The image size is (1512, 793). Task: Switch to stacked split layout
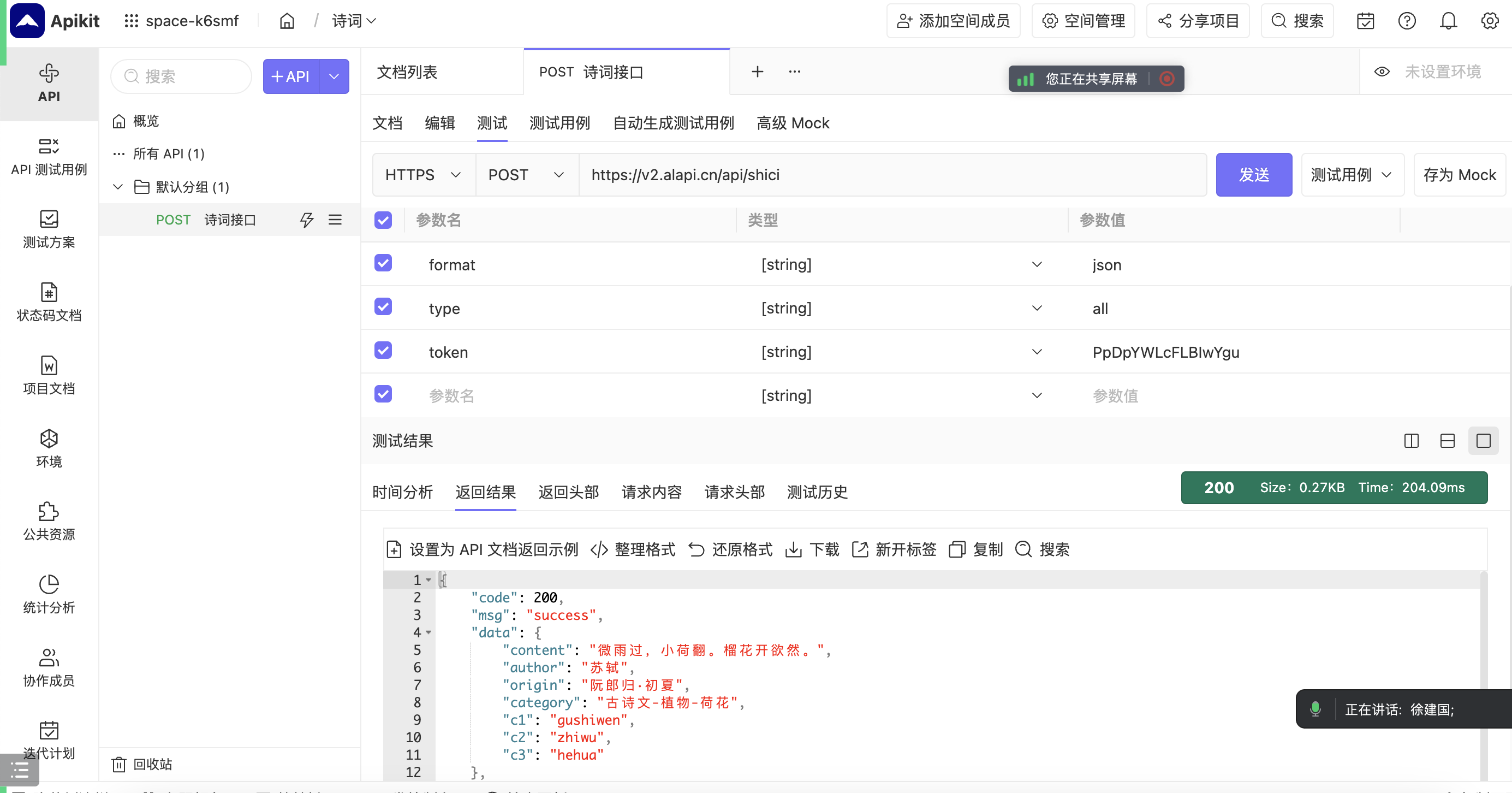pos(1448,441)
